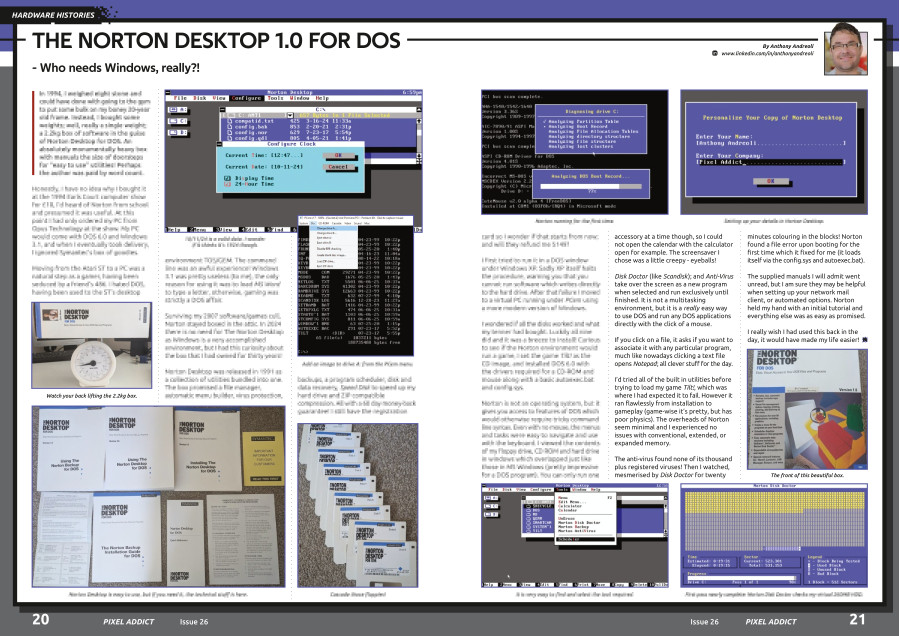Open File menu in Configure Clock screenshot
The height and width of the screenshot is (636, 900).
click(x=180, y=98)
